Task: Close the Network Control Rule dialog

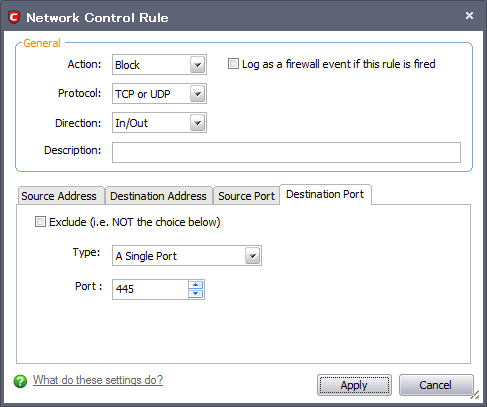Action: tap(469, 16)
